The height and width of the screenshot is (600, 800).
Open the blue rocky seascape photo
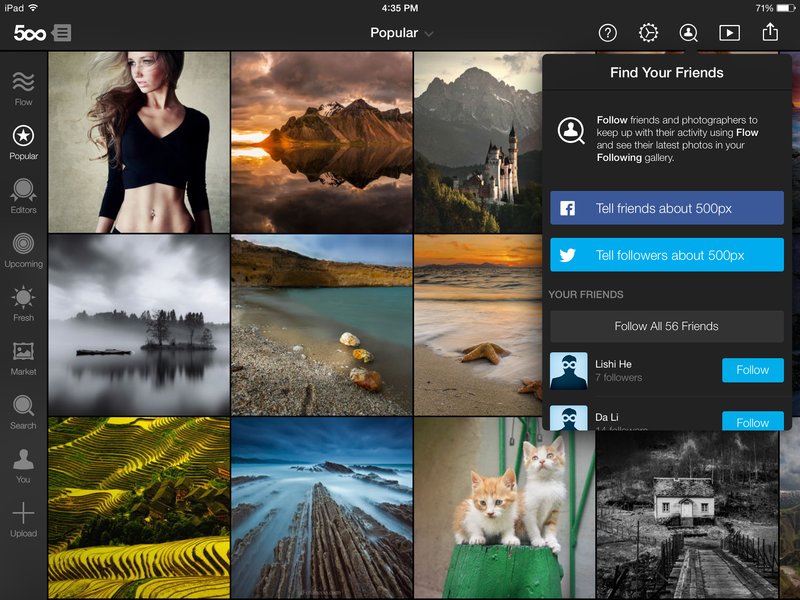pyautogui.click(x=321, y=508)
